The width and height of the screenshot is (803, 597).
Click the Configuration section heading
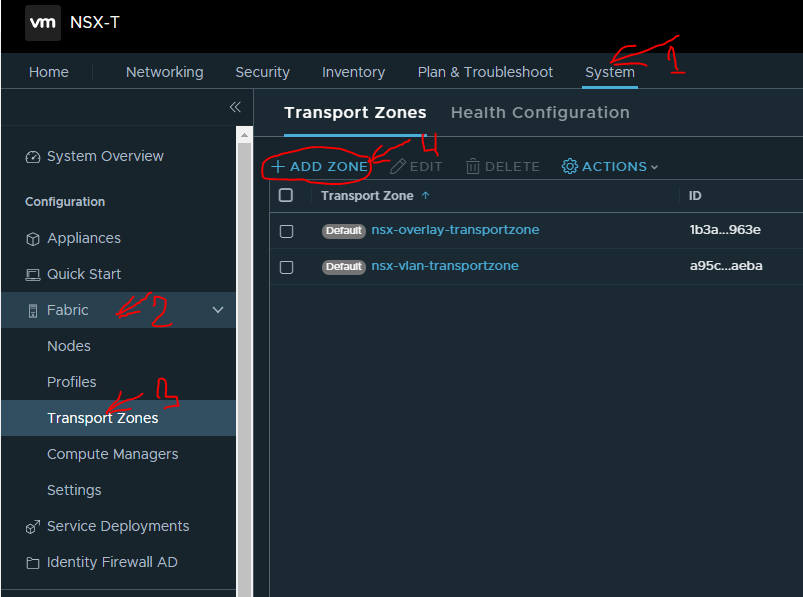click(x=65, y=202)
